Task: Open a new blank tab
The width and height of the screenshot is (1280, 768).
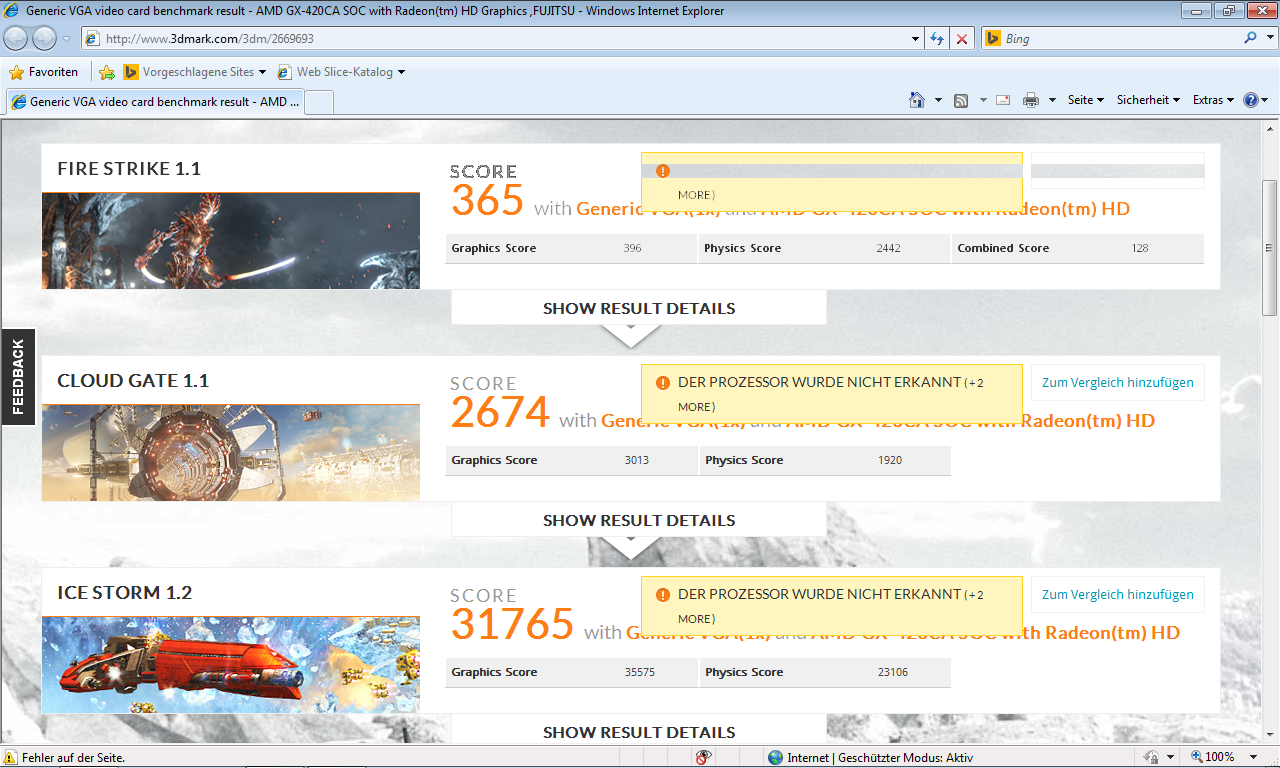Action: click(318, 102)
